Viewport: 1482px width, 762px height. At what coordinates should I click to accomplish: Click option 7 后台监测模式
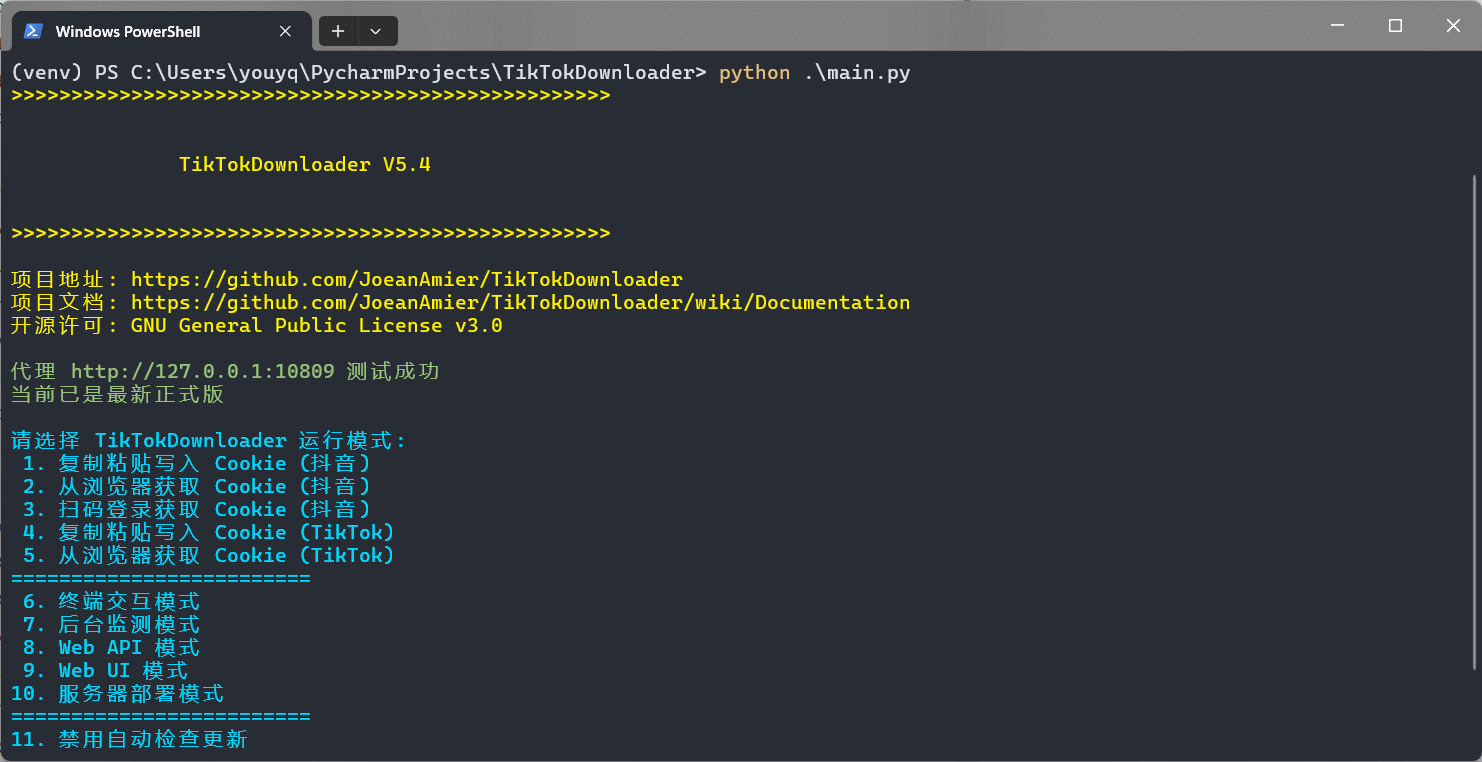pos(111,624)
